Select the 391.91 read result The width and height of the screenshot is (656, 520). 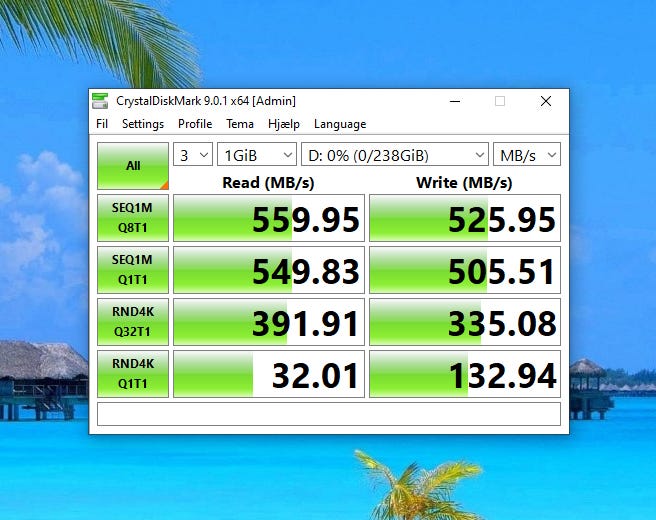[269, 322]
